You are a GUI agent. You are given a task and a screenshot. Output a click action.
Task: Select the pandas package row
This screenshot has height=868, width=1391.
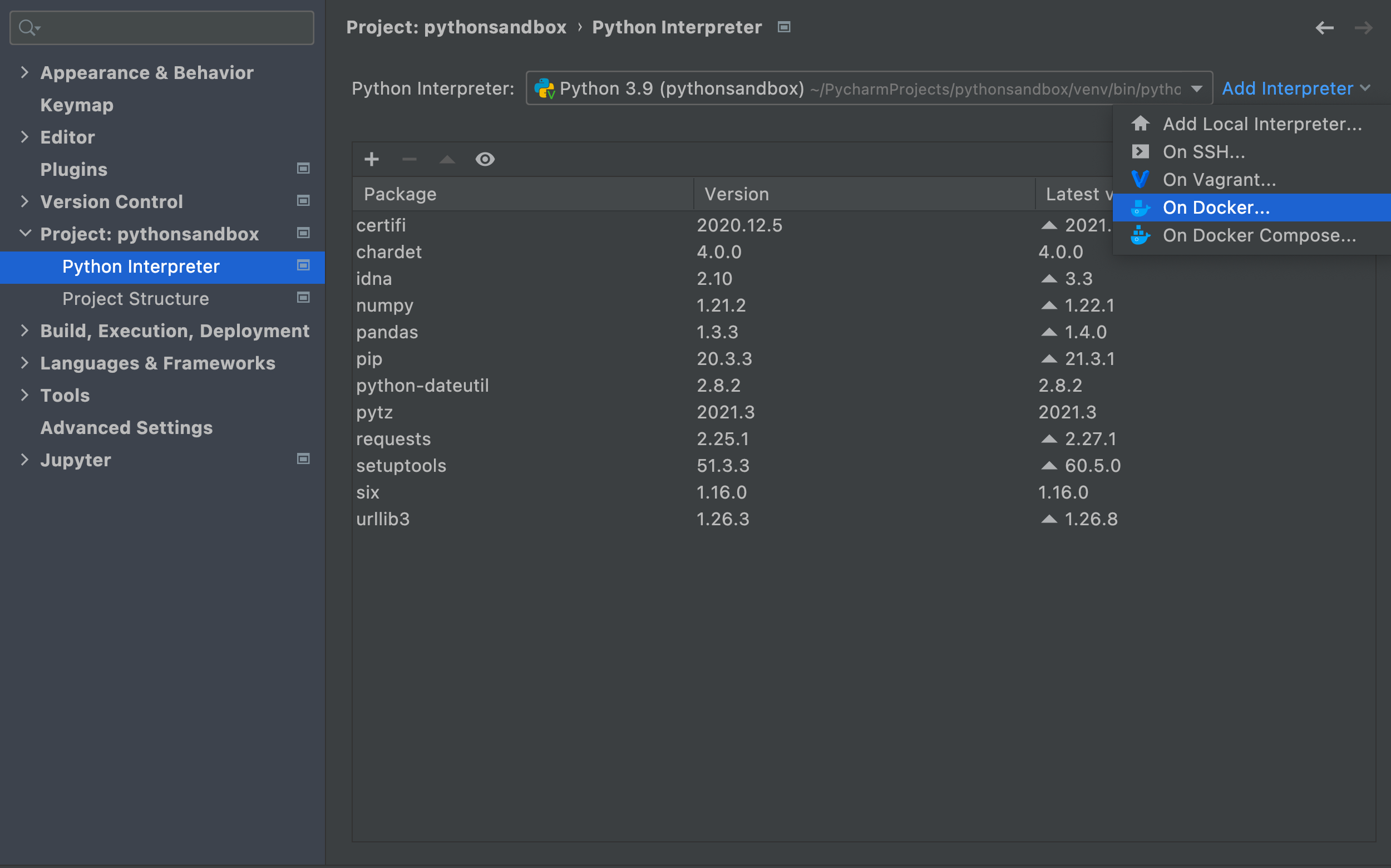click(864, 332)
